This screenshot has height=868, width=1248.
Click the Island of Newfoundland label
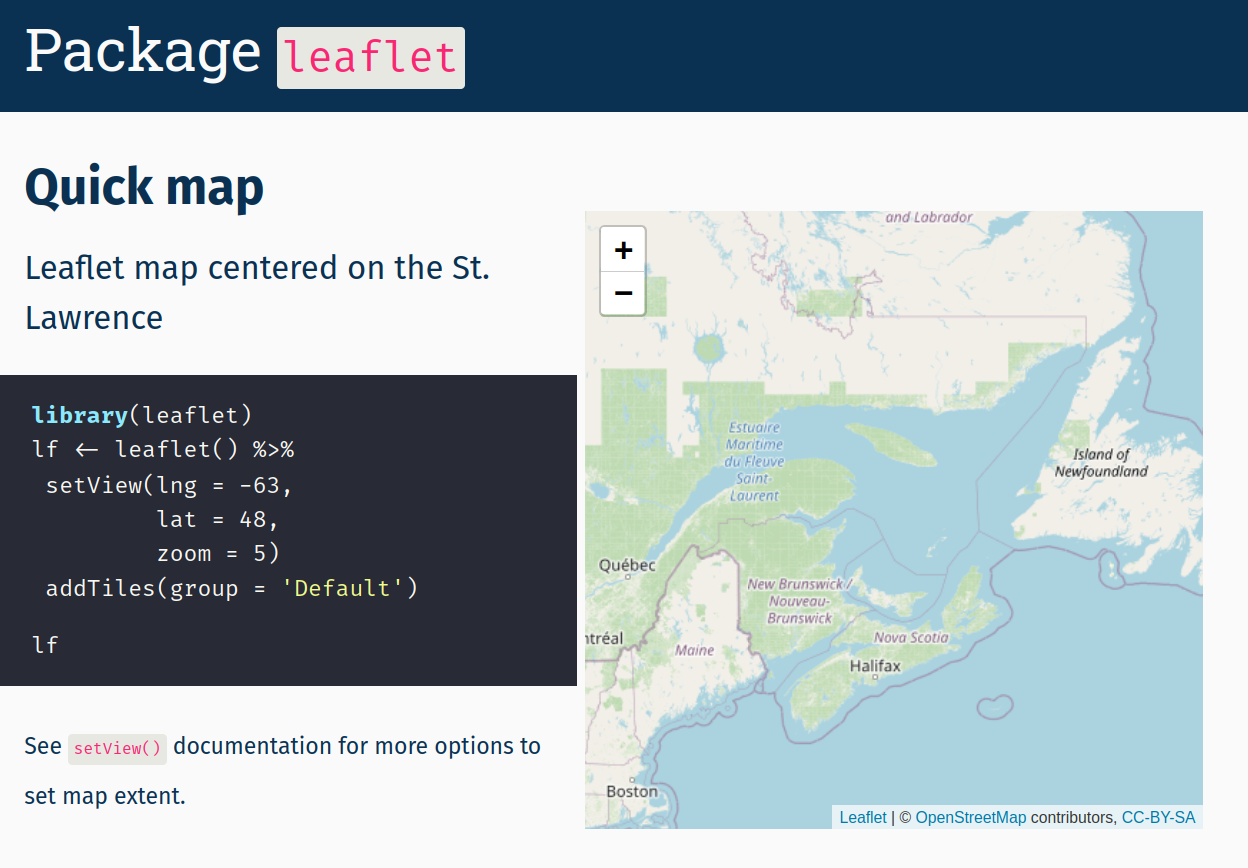click(1097, 462)
